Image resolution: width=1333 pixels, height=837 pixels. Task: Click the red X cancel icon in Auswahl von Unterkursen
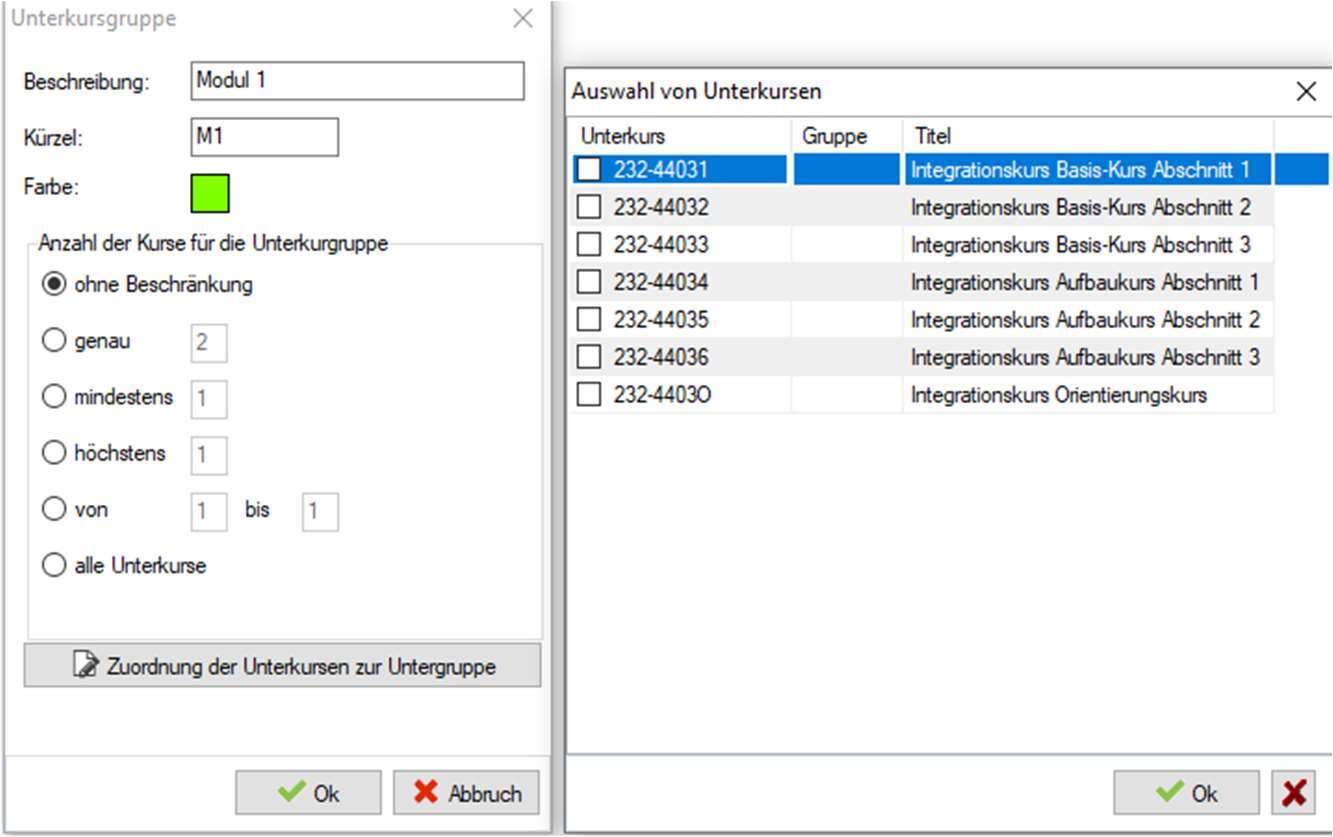pos(1293,793)
